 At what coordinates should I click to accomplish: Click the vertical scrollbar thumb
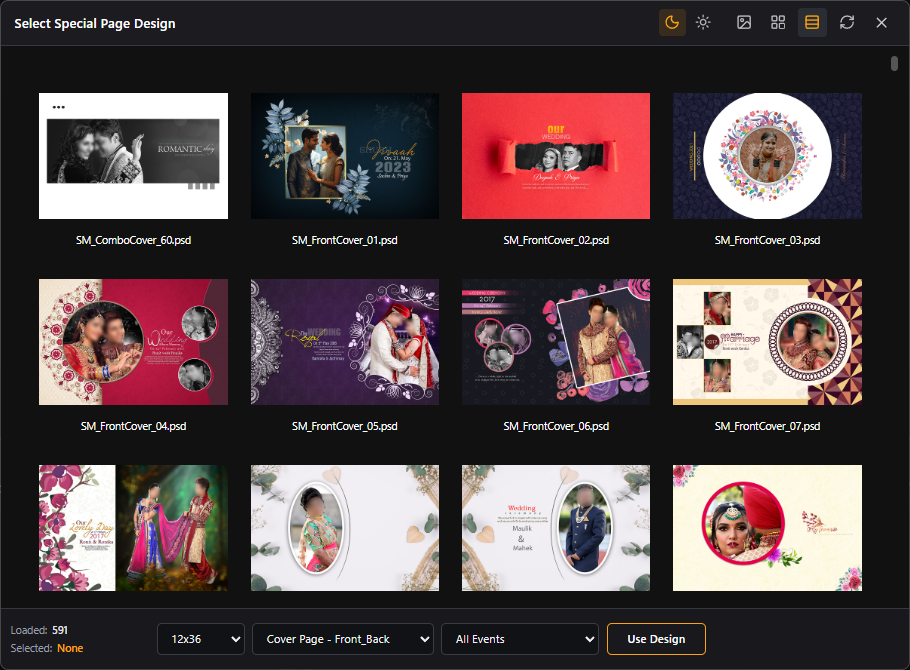point(894,63)
